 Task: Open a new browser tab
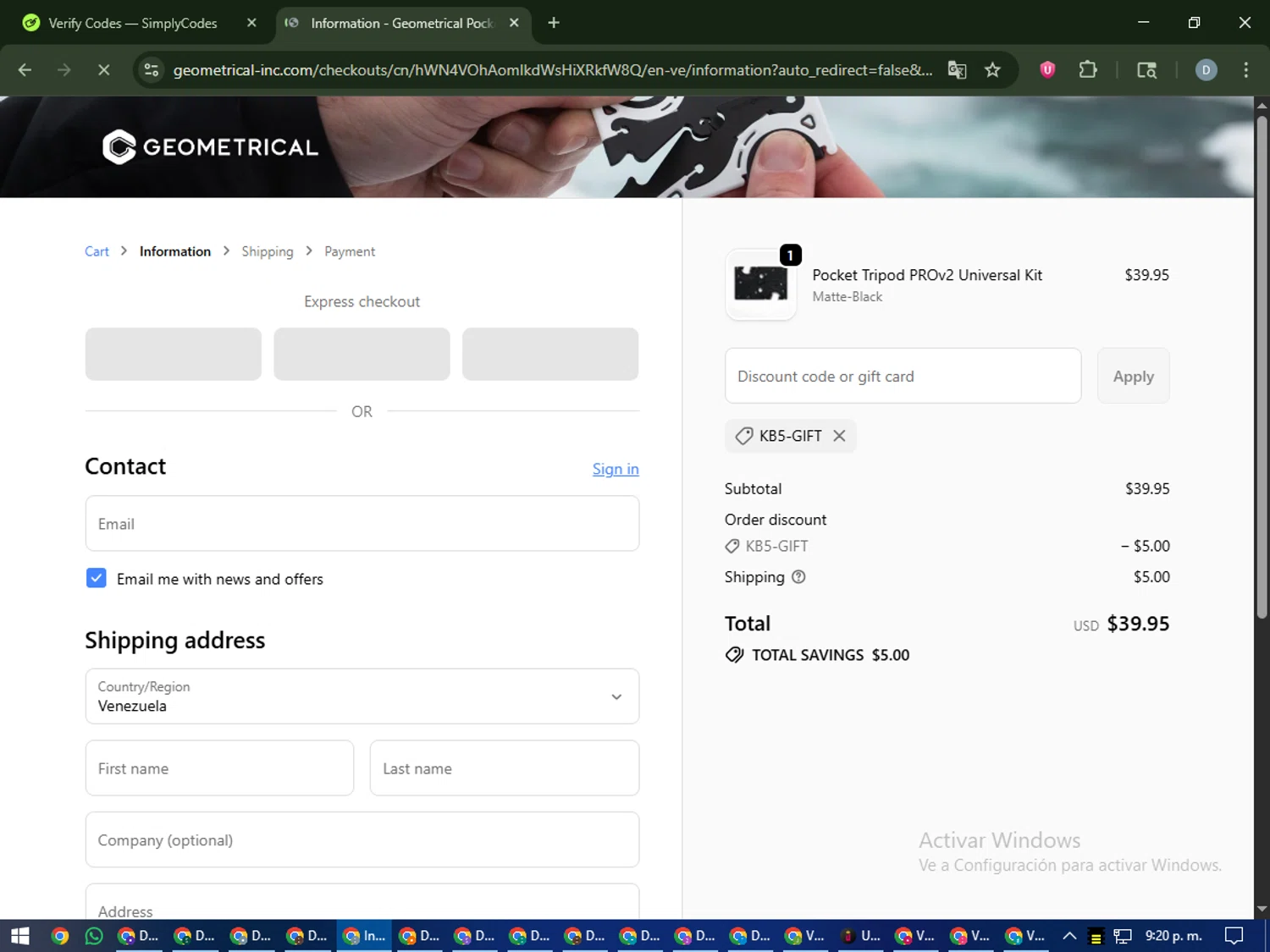(554, 23)
